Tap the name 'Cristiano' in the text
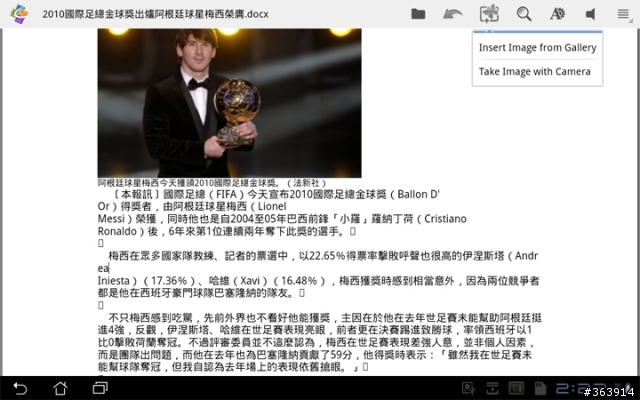The height and width of the screenshot is (400, 640). pyautogui.click(x=445, y=219)
